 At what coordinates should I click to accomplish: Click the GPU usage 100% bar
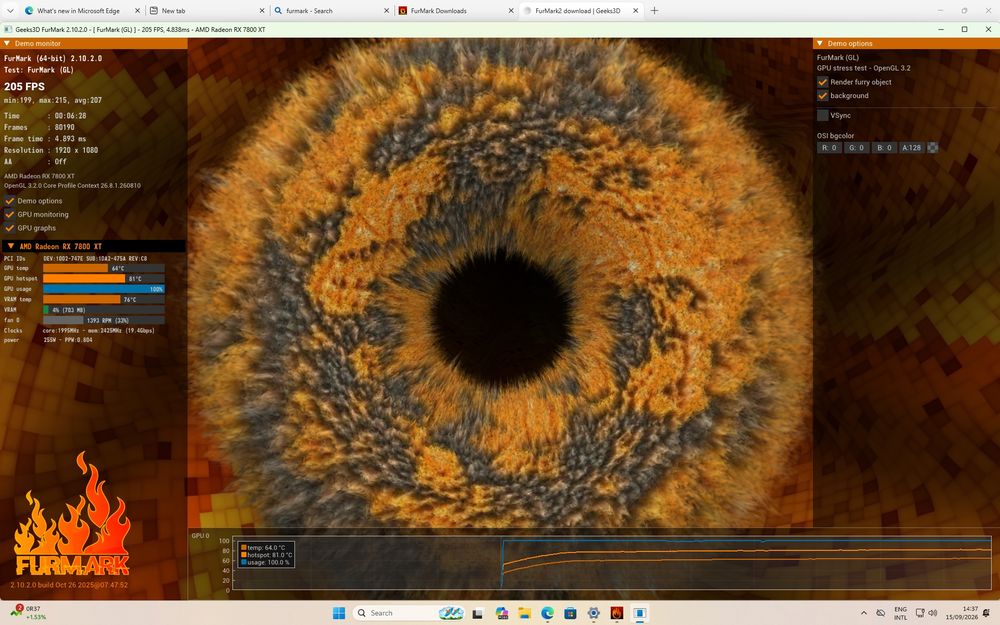point(104,289)
